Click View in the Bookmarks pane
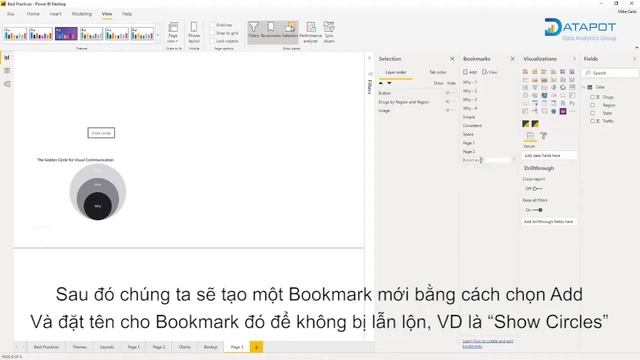 click(490, 72)
